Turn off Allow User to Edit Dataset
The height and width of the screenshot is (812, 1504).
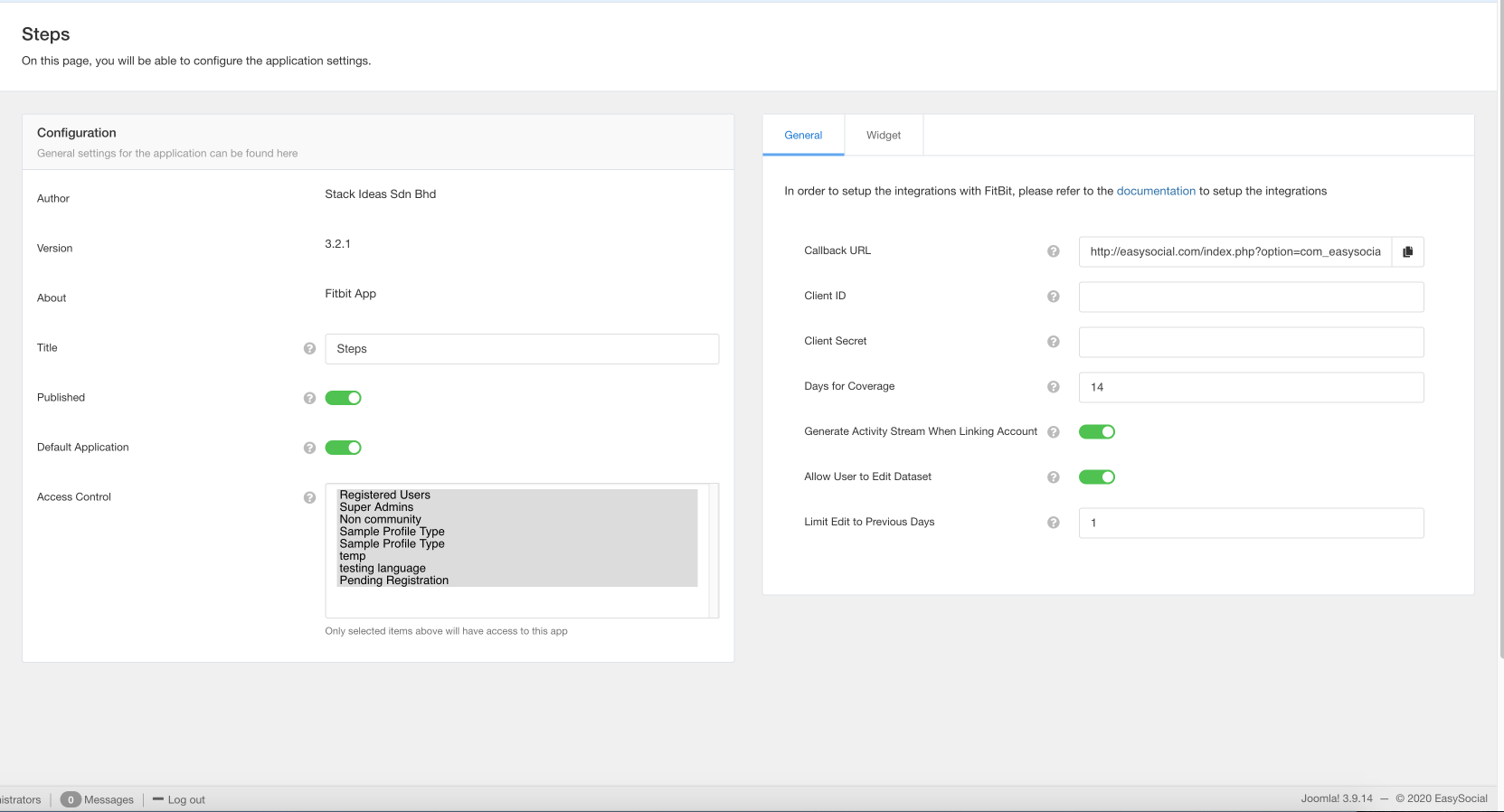point(1096,477)
